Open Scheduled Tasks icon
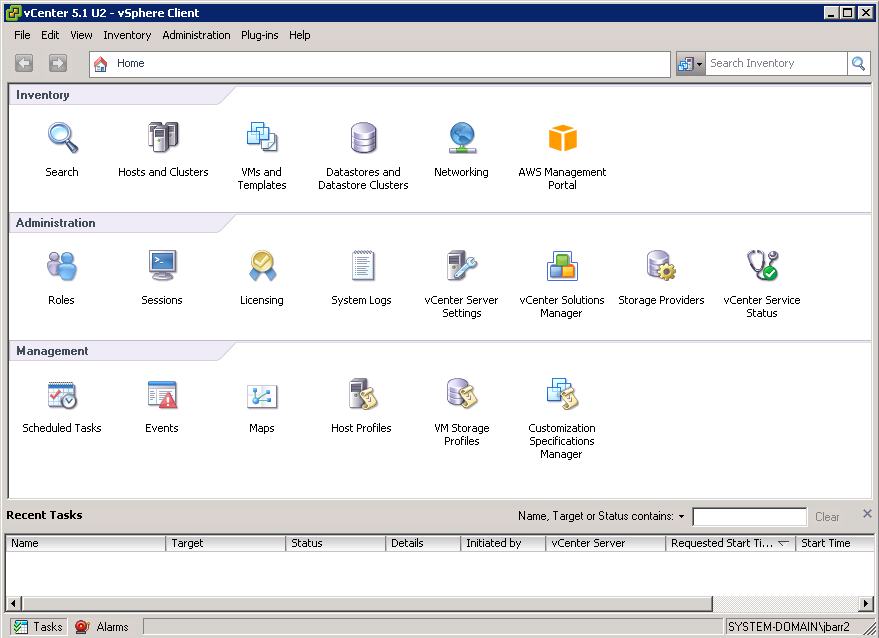Image resolution: width=879 pixels, height=638 pixels. (x=62, y=394)
